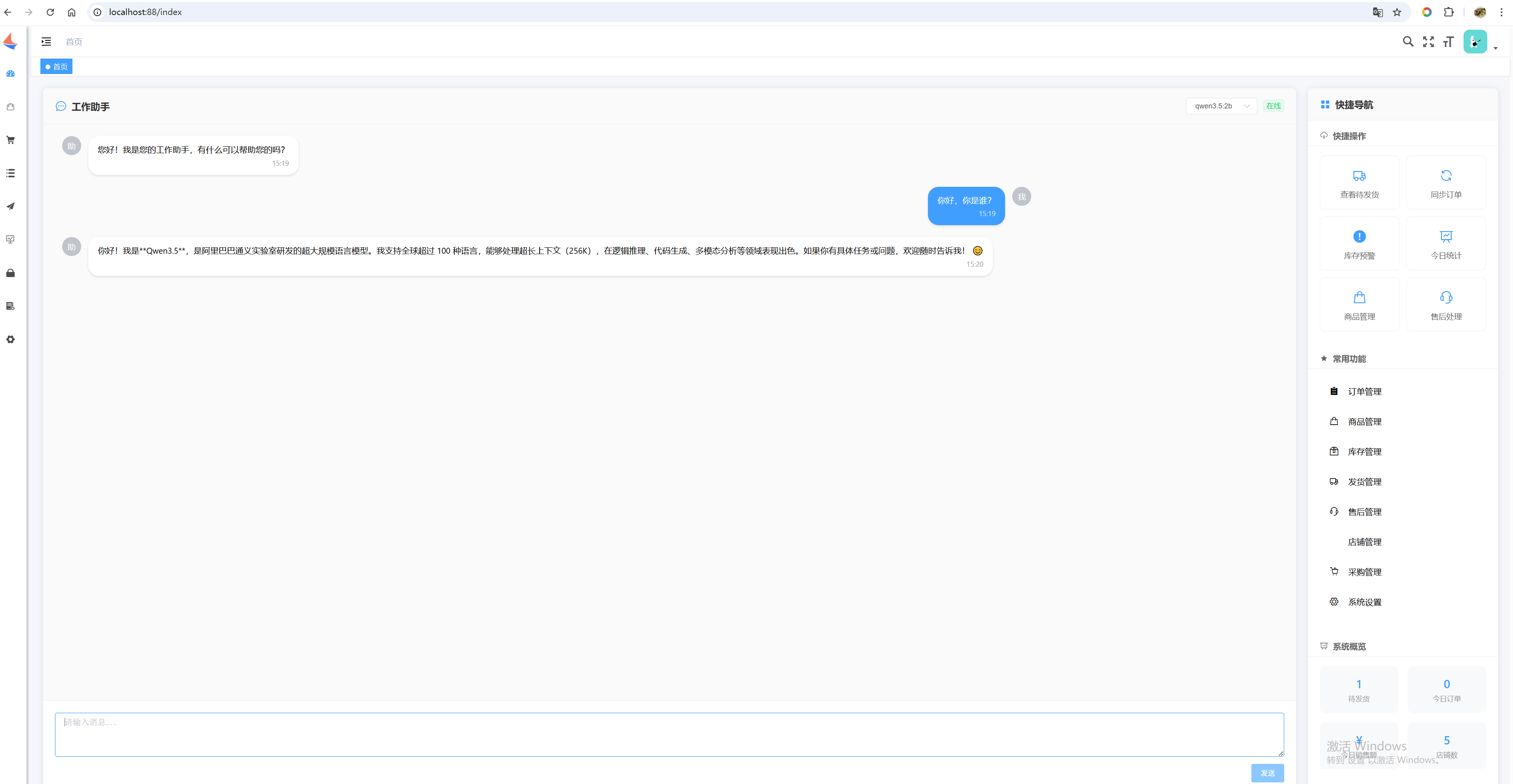This screenshot has height=784, width=1513.
Task: Click the 发送 send button
Action: (1267, 773)
